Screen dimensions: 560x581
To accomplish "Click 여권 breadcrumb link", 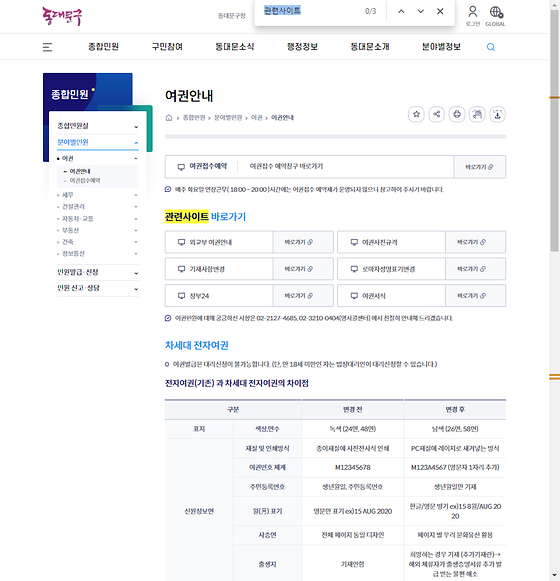I will tap(256, 117).
